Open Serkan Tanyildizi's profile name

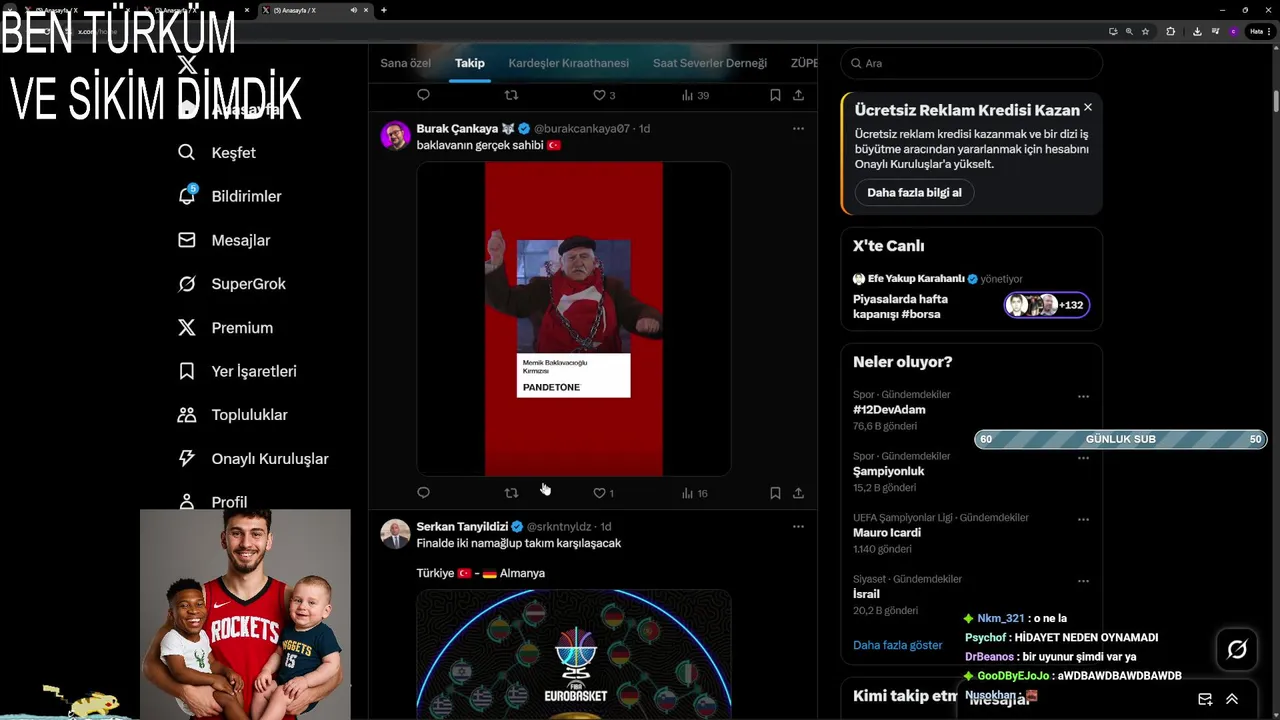point(462,527)
